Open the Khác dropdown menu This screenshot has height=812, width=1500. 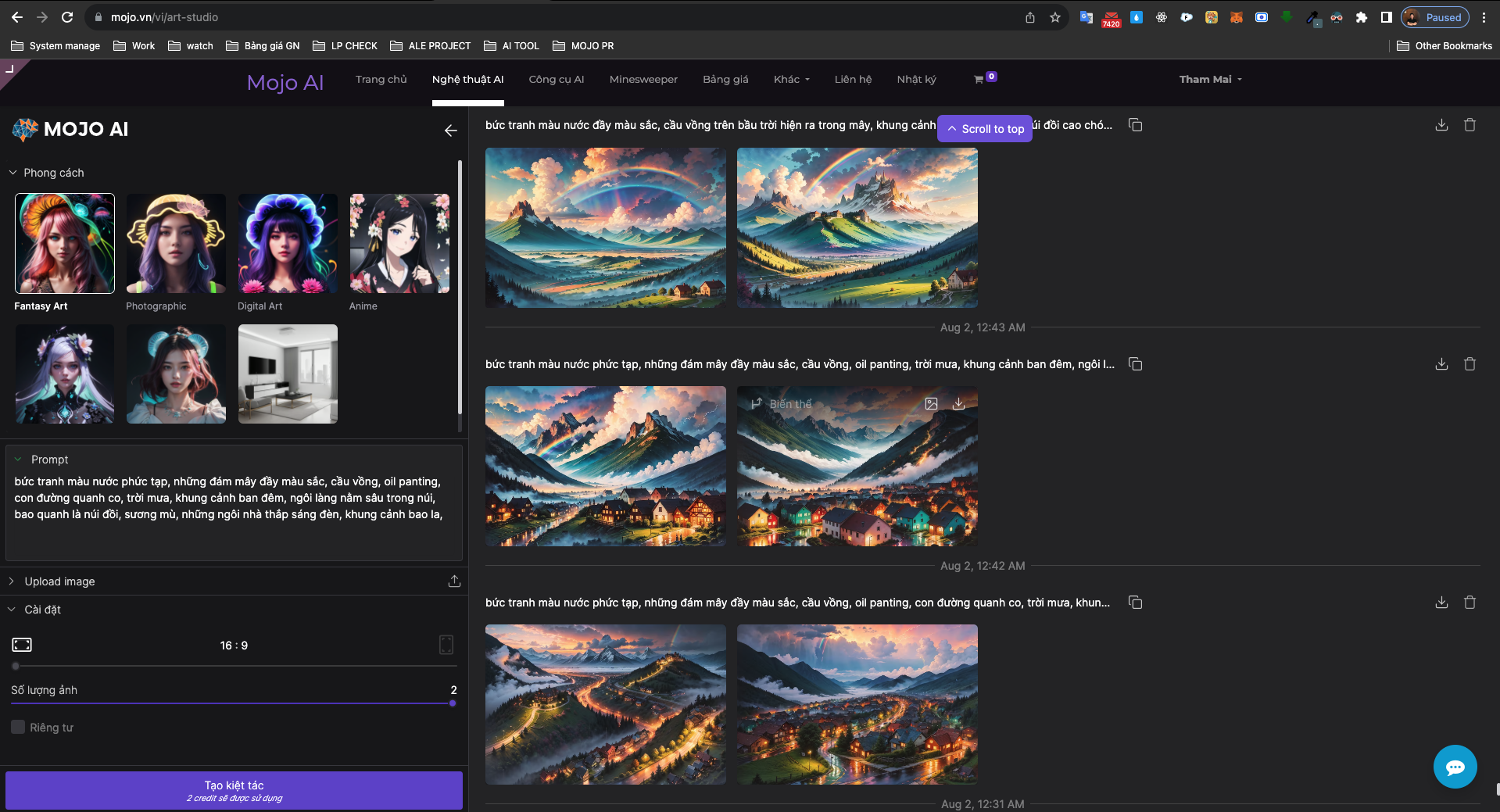pos(791,80)
